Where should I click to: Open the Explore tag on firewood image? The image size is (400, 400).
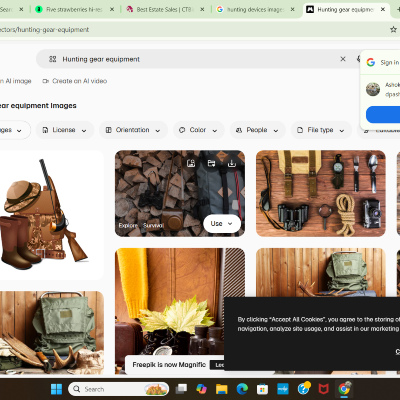tap(128, 225)
